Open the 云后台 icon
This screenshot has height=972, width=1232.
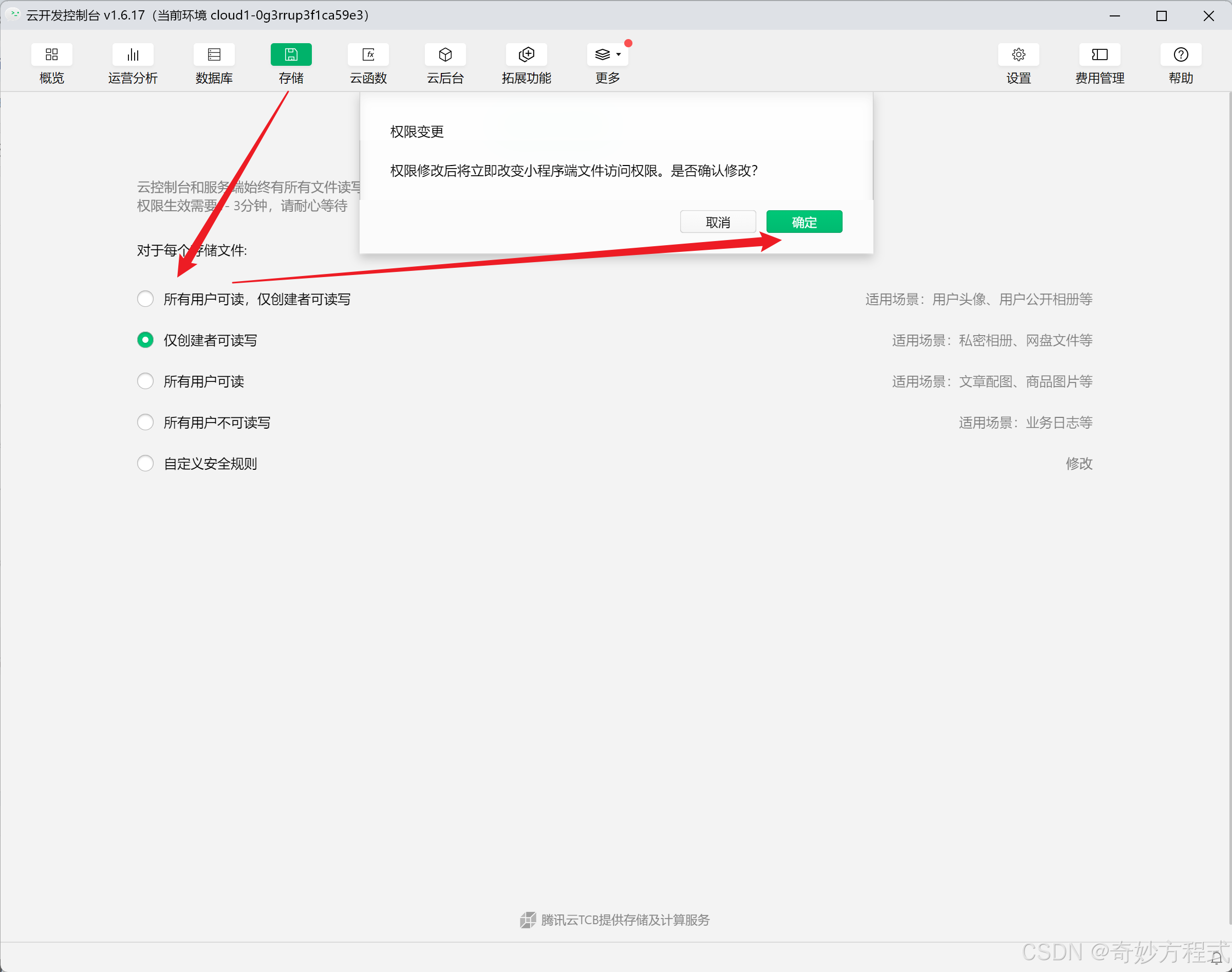[445, 55]
